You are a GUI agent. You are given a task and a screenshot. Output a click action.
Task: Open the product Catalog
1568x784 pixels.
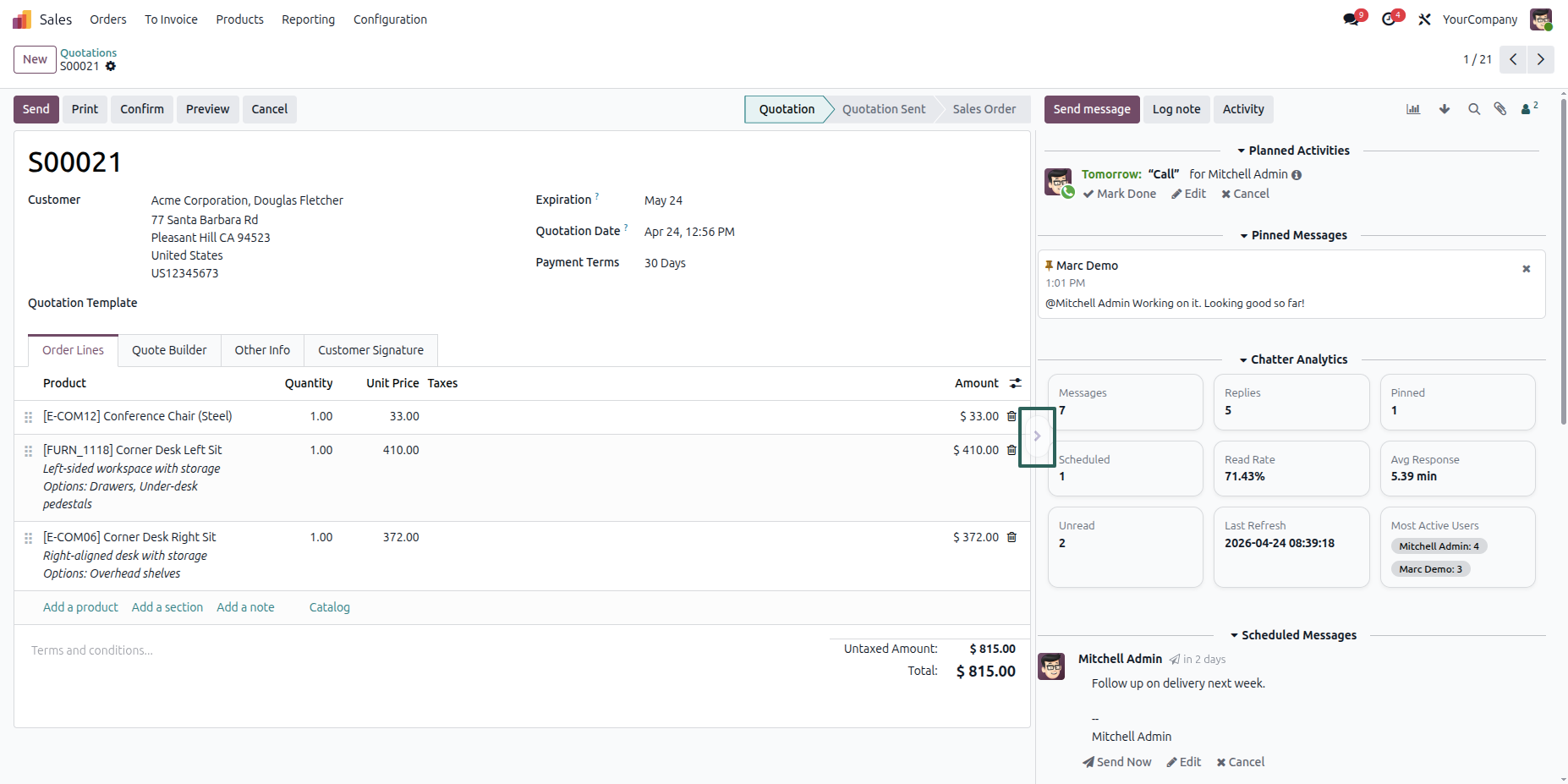coord(330,607)
